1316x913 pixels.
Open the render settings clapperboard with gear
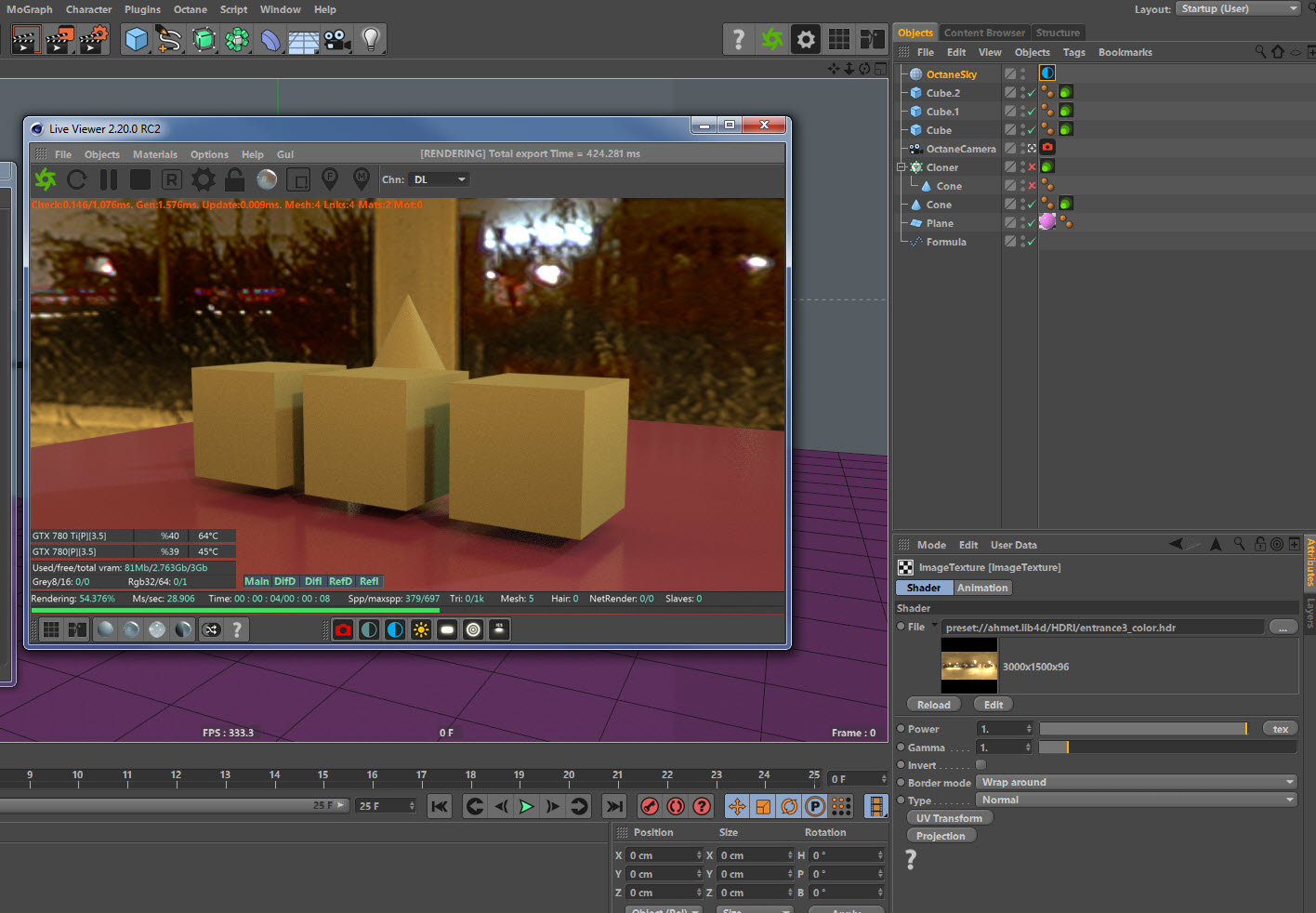(93, 39)
